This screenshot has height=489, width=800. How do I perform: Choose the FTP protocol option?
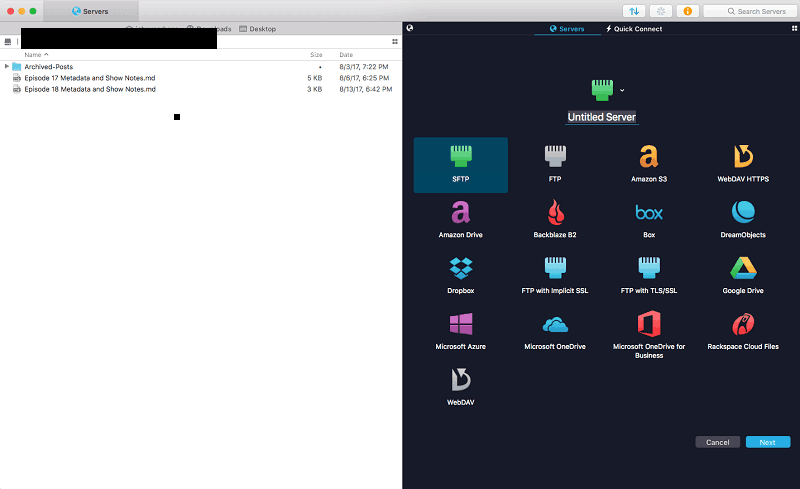555,164
